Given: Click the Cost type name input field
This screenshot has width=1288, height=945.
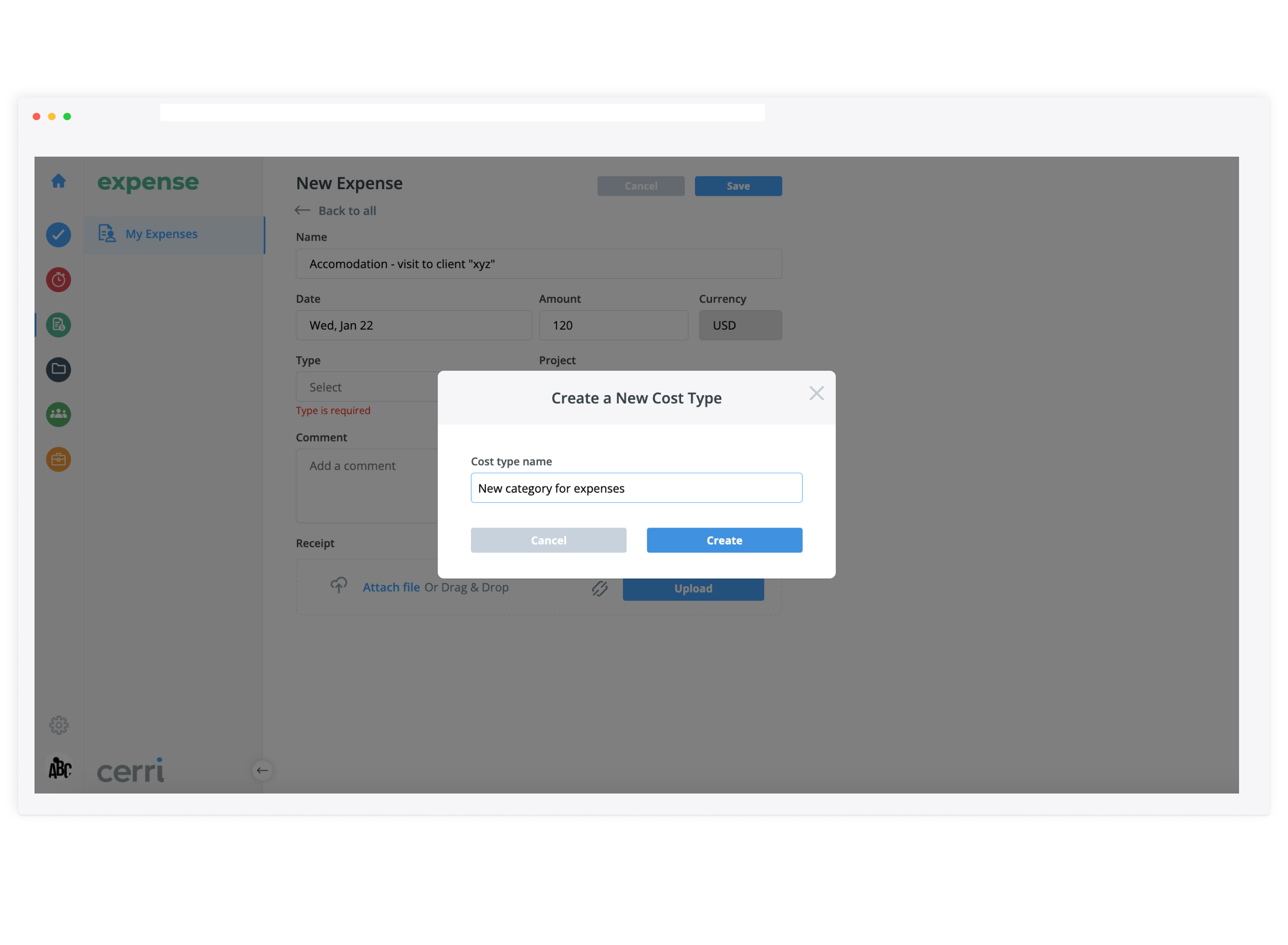Looking at the screenshot, I should (636, 488).
